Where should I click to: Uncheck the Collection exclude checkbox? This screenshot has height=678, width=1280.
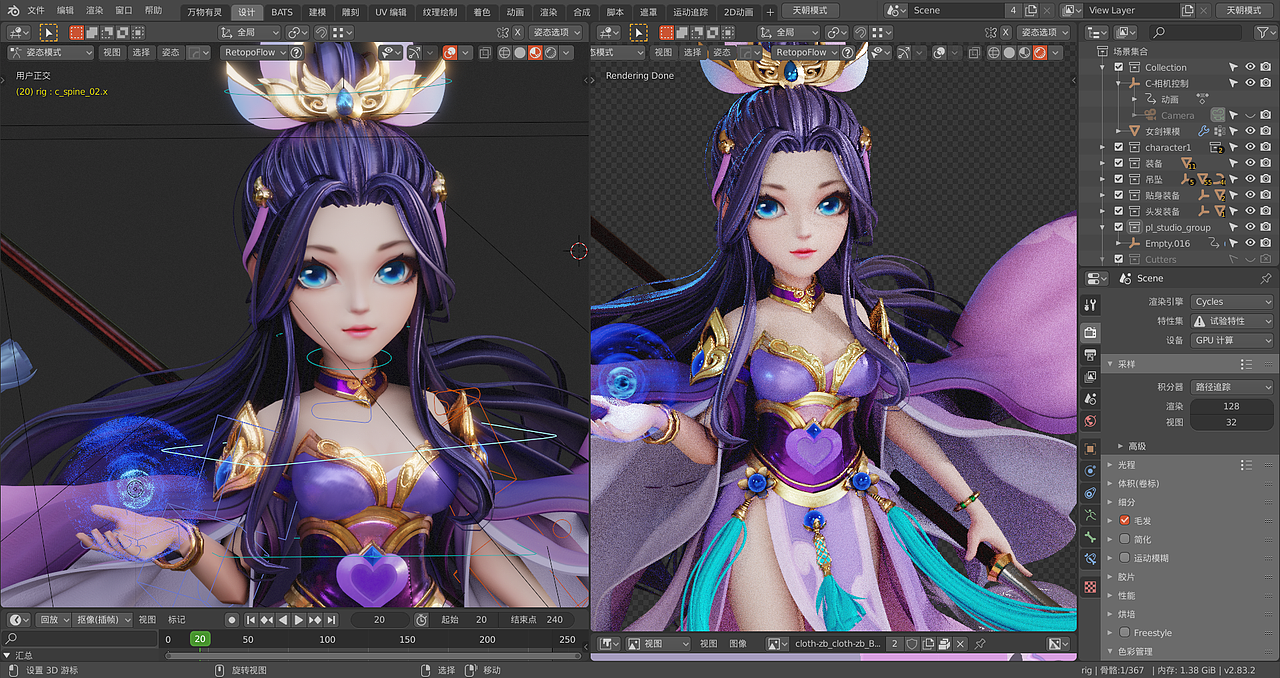[1118, 67]
